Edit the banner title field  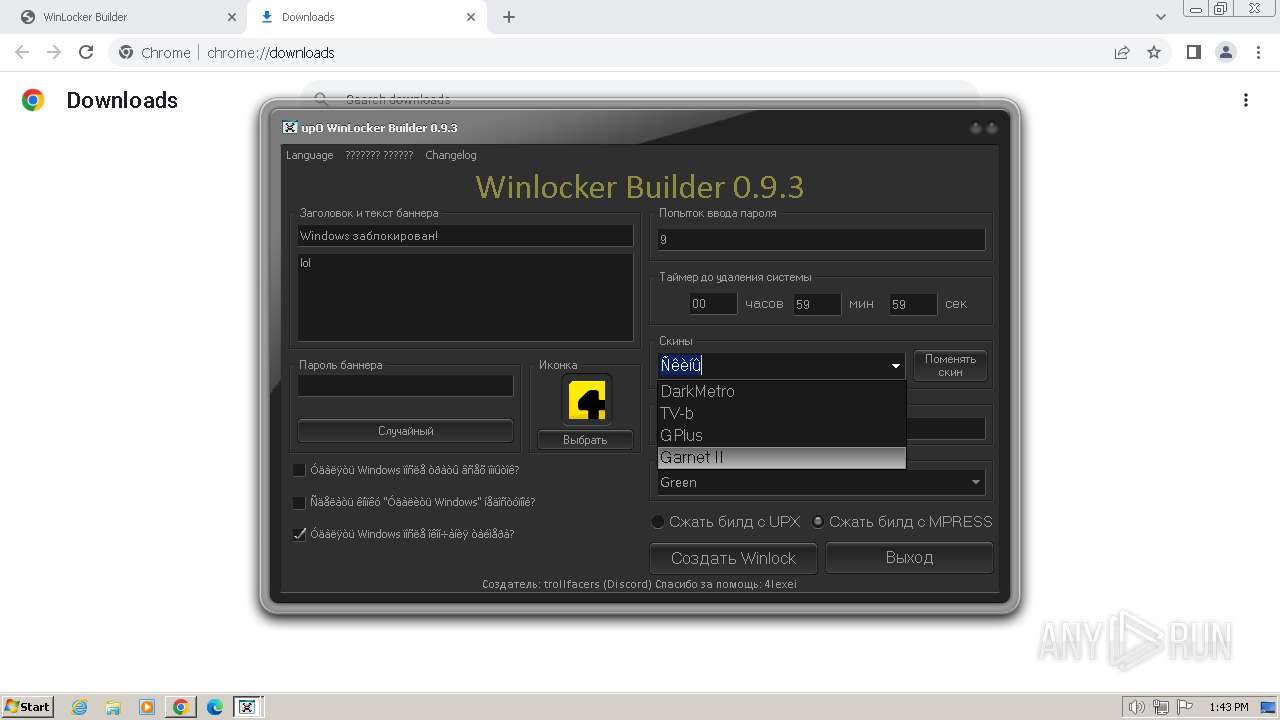pos(465,236)
